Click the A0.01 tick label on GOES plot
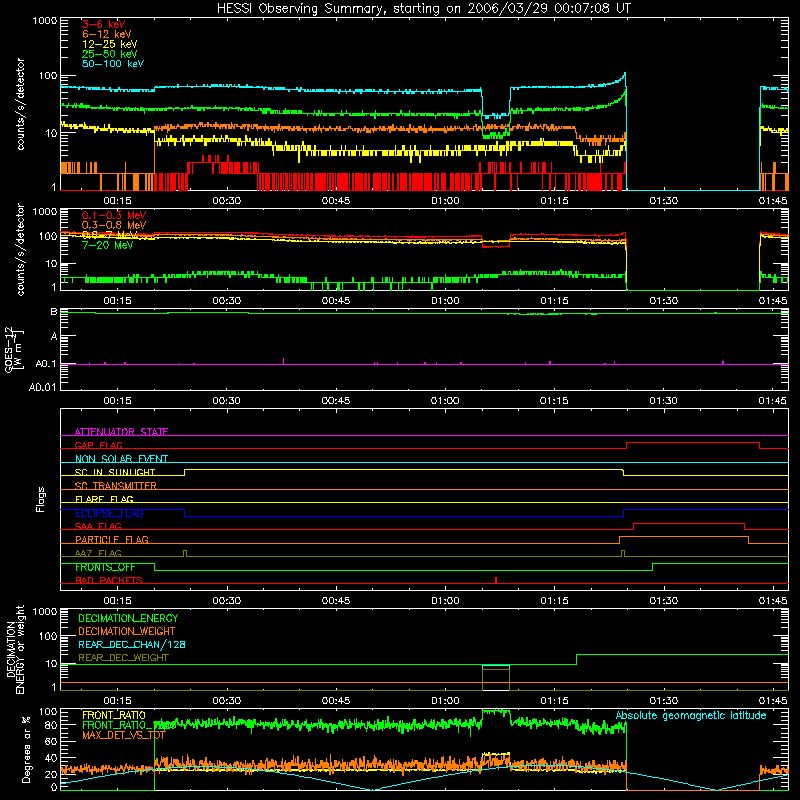The image size is (800, 800). tap(42, 388)
